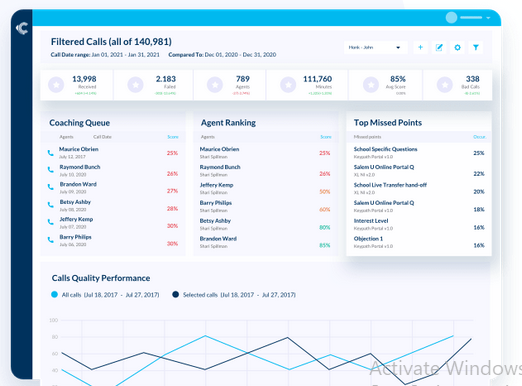522x386 pixels.
Task: Click phone icon beside Maurice Obrien
Action: coord(50,153)
